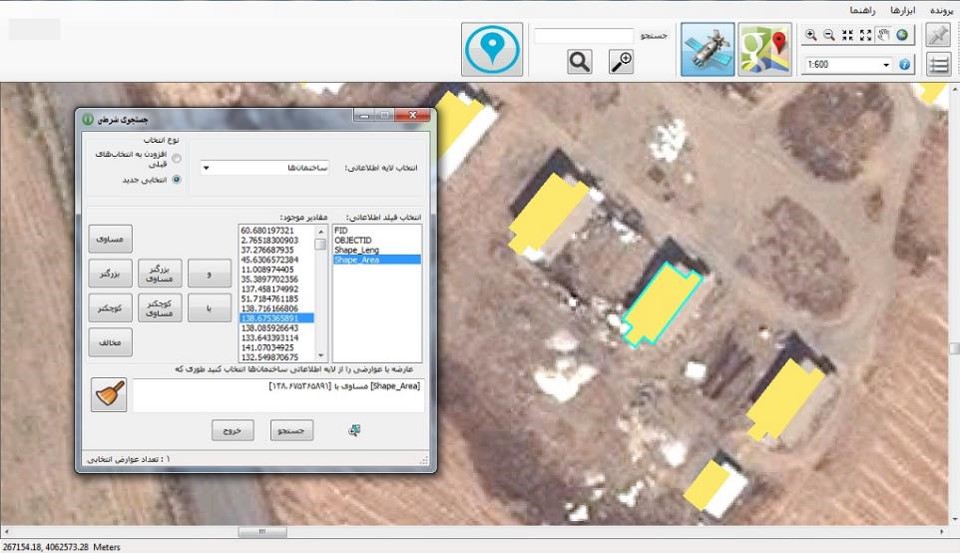Image resolution: width=960 pixels, height=553 pixels.
Task: Click the 'یا' OR operator button
Action: pyautogui.click(x=209, y=307)
